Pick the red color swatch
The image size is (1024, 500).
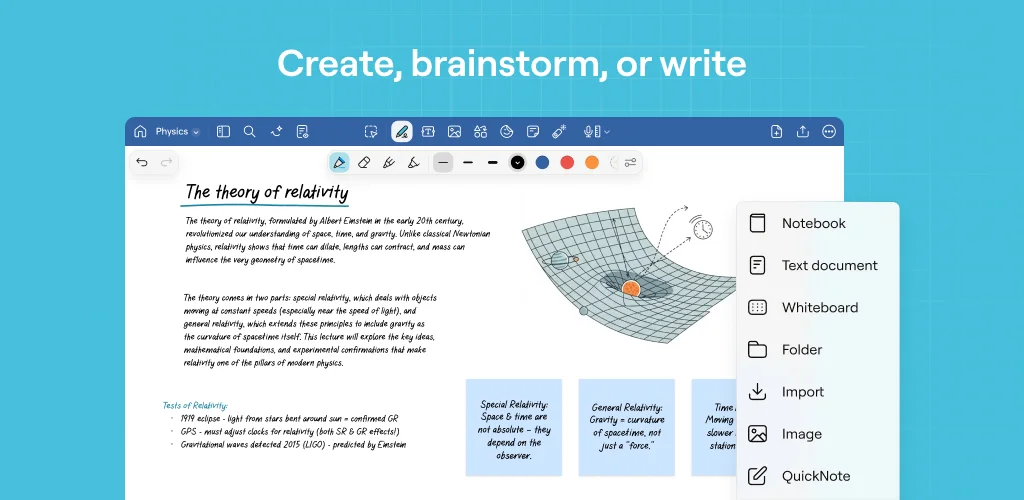tap(567, 163)
